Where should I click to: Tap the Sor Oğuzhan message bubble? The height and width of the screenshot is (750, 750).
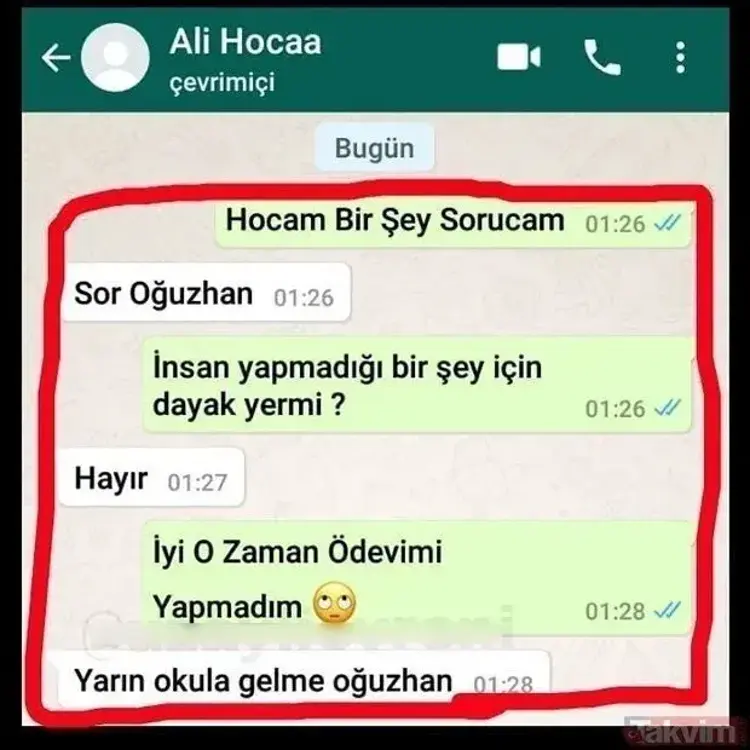click(x=206, y=293)
